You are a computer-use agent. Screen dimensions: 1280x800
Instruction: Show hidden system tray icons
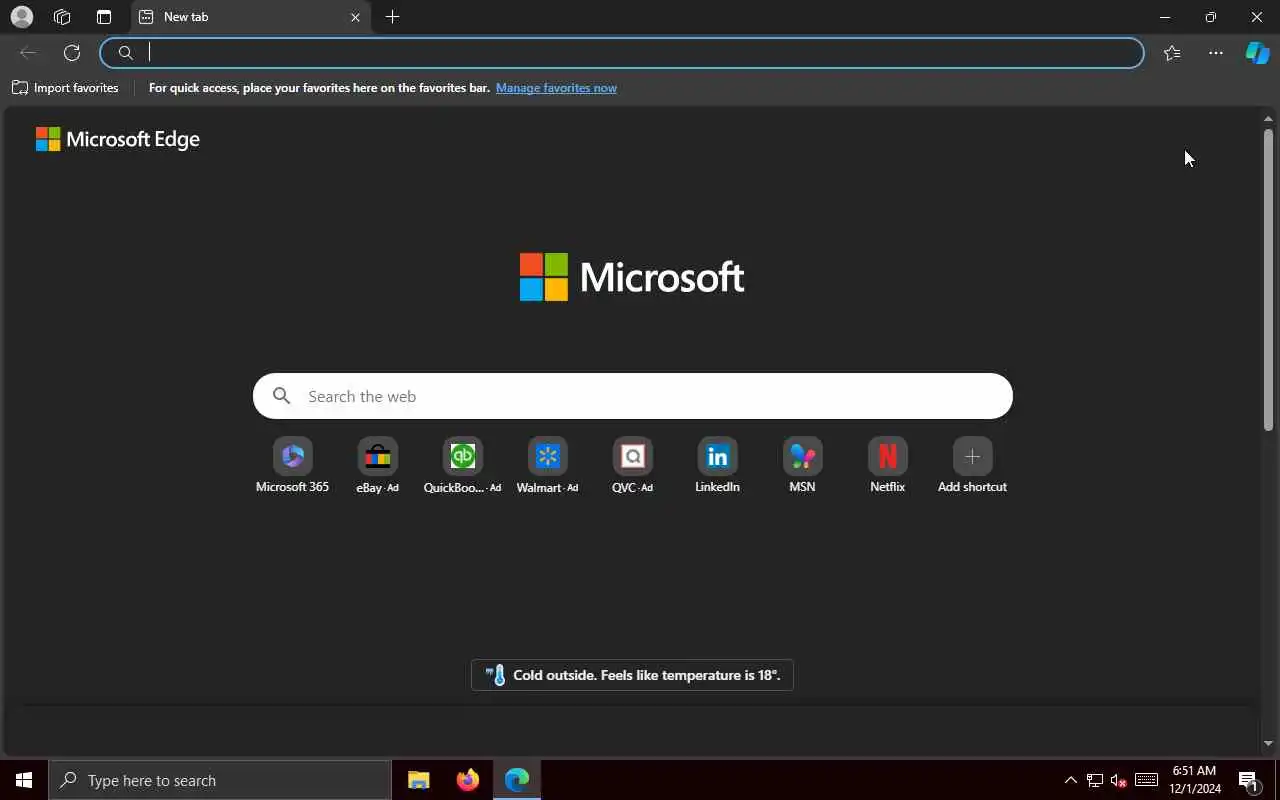click(x=1070, y=780)
